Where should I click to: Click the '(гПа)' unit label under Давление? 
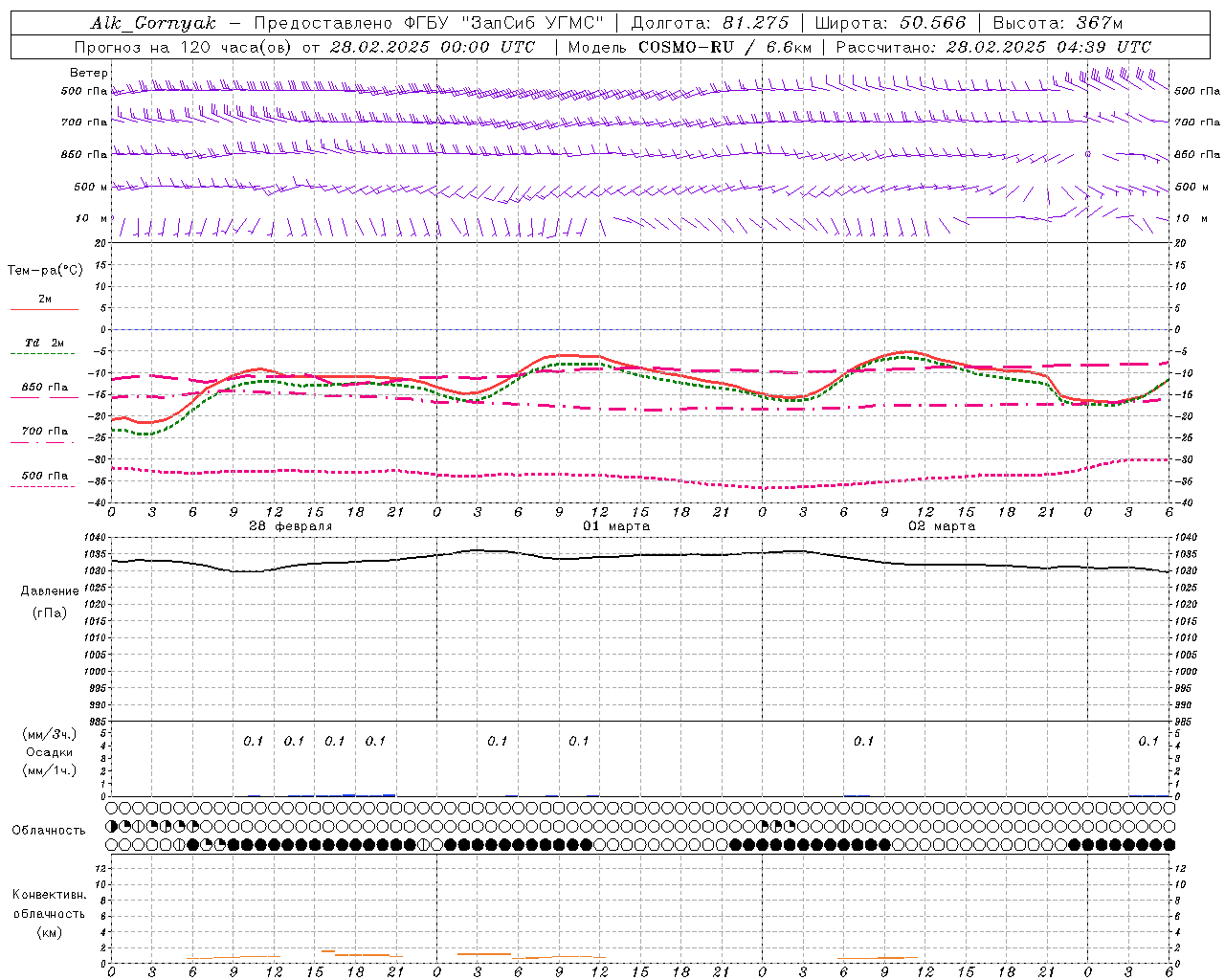tap(50, 612)
